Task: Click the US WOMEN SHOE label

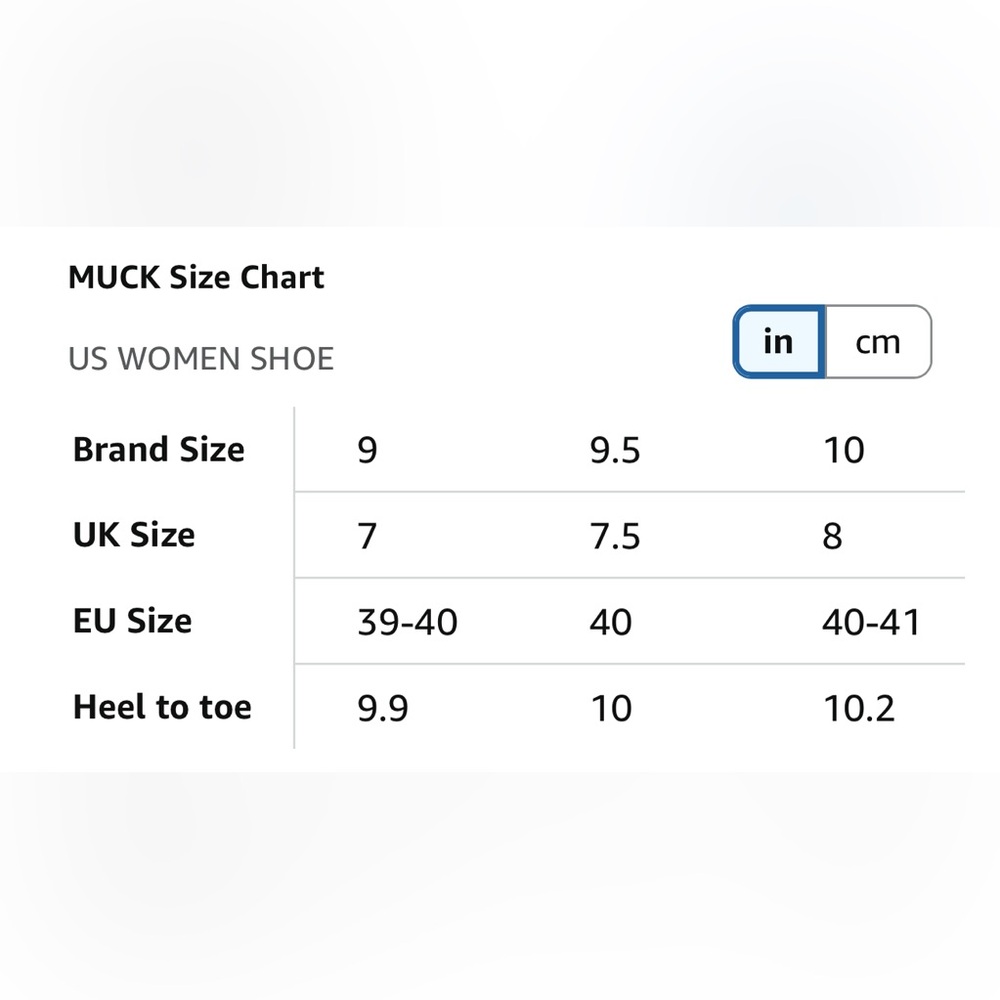Action: click(x=201, y=358)
